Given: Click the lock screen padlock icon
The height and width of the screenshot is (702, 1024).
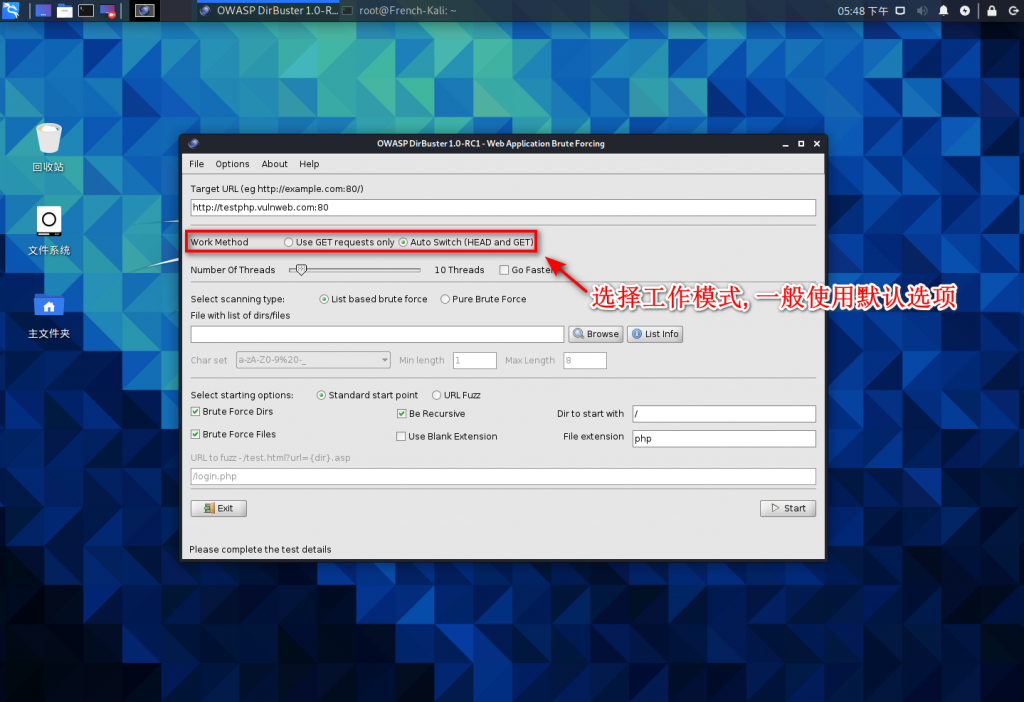Looking at the screenshot, I should click(991, 10).
